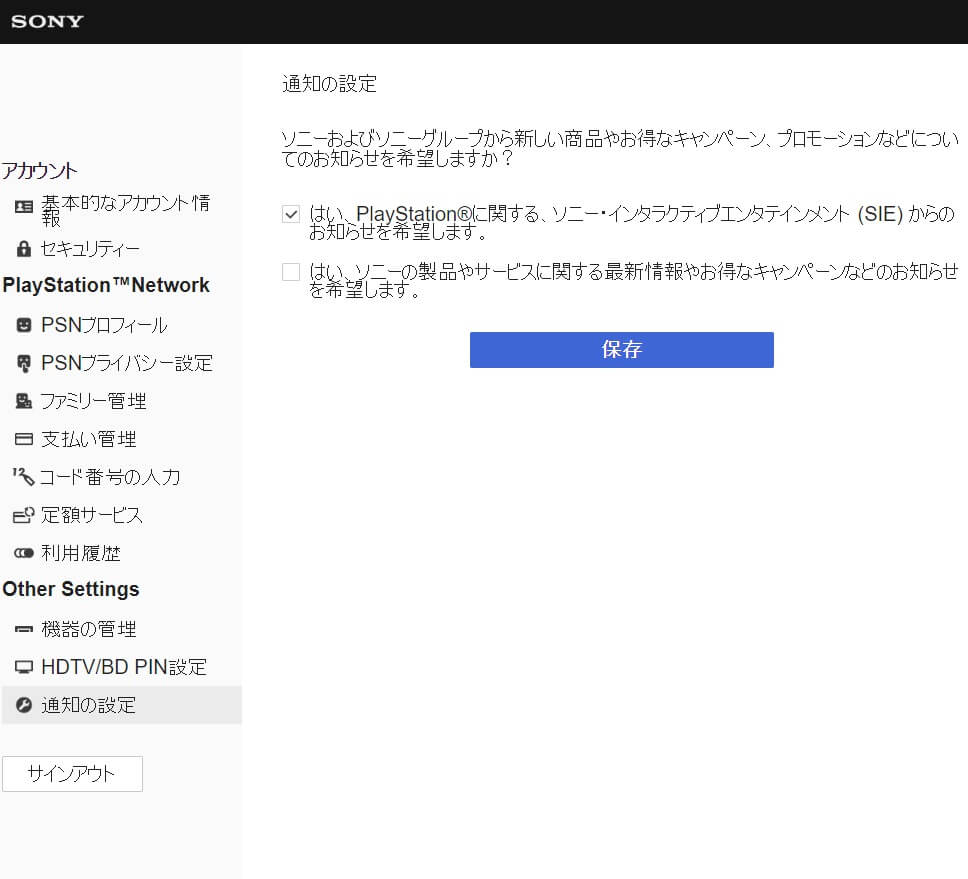The width and height of the screenshot is (968, 879).
Task: Click the SONY logo in header
Action: [47, 22]
